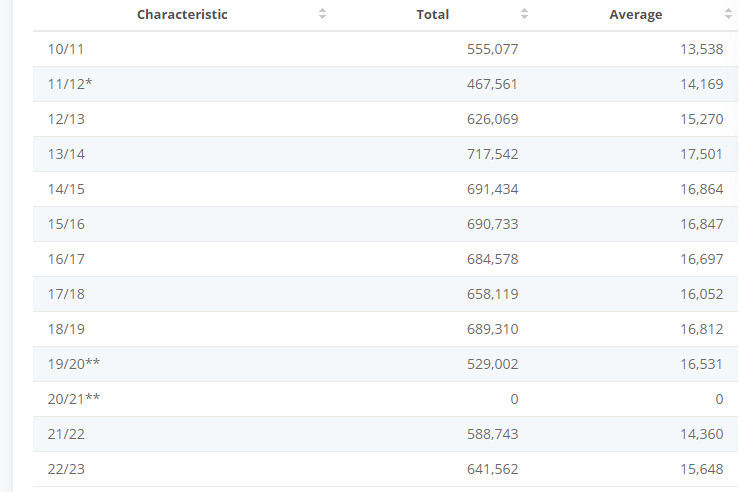Select the average value 14,360
Image resolution: width=739 pixels, height=492 pixels.
[x=698, y=434]
